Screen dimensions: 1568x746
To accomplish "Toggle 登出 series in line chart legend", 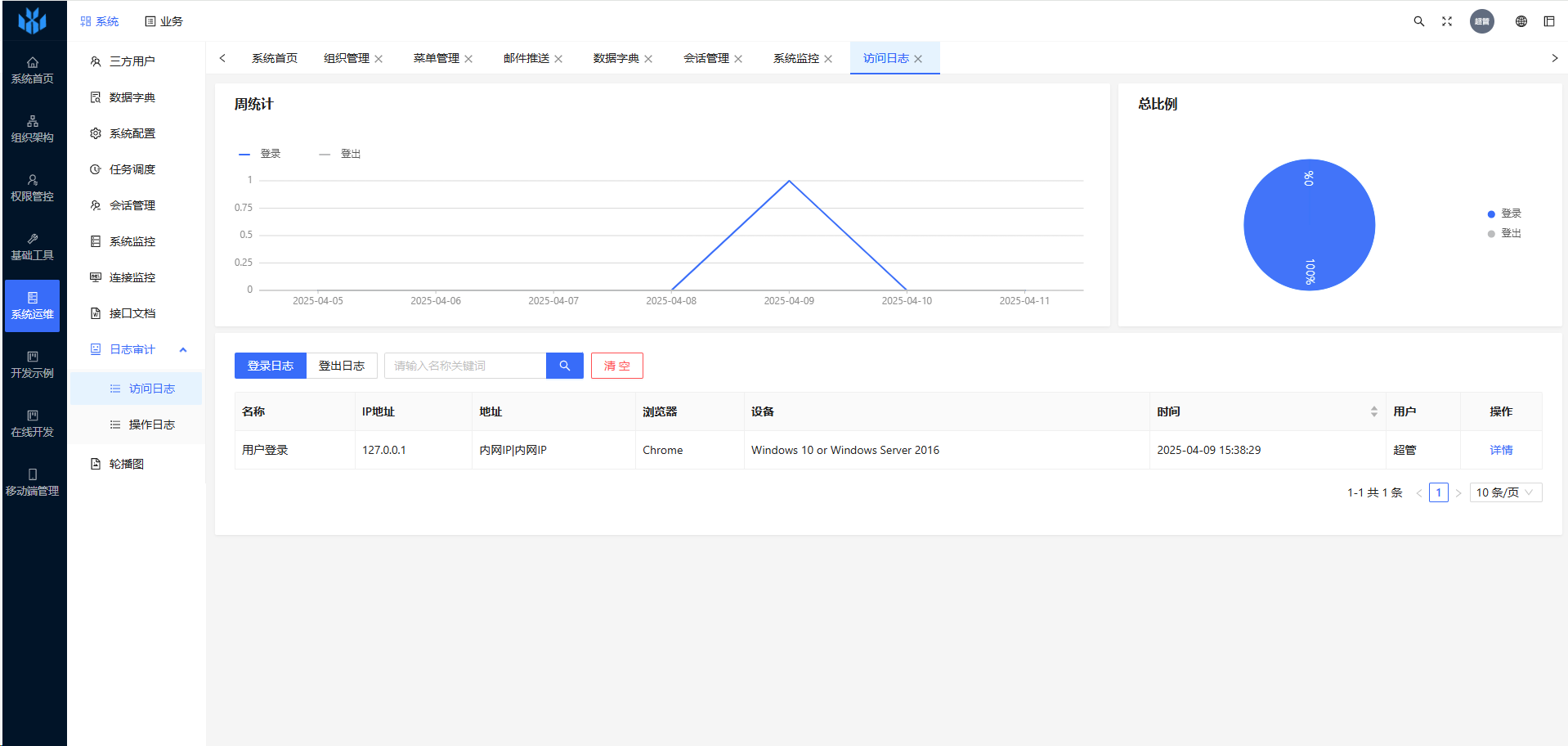I will pyautogui.click(x=341, y=154).
